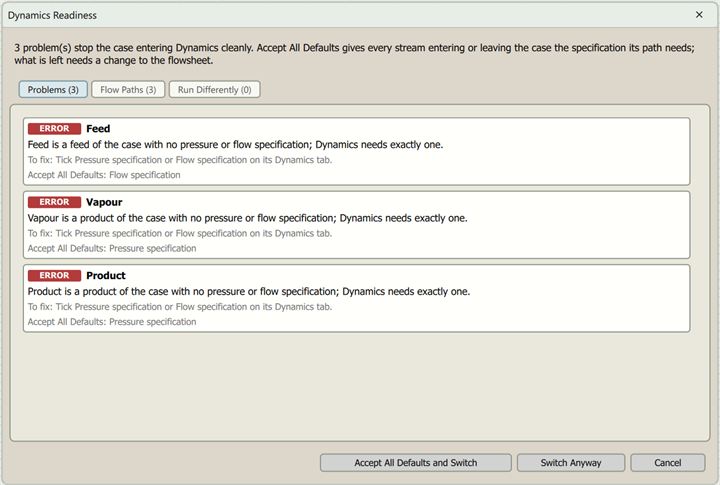Open the Flow Paths (3) tab

pyautogui.click(x=128, y=90)
